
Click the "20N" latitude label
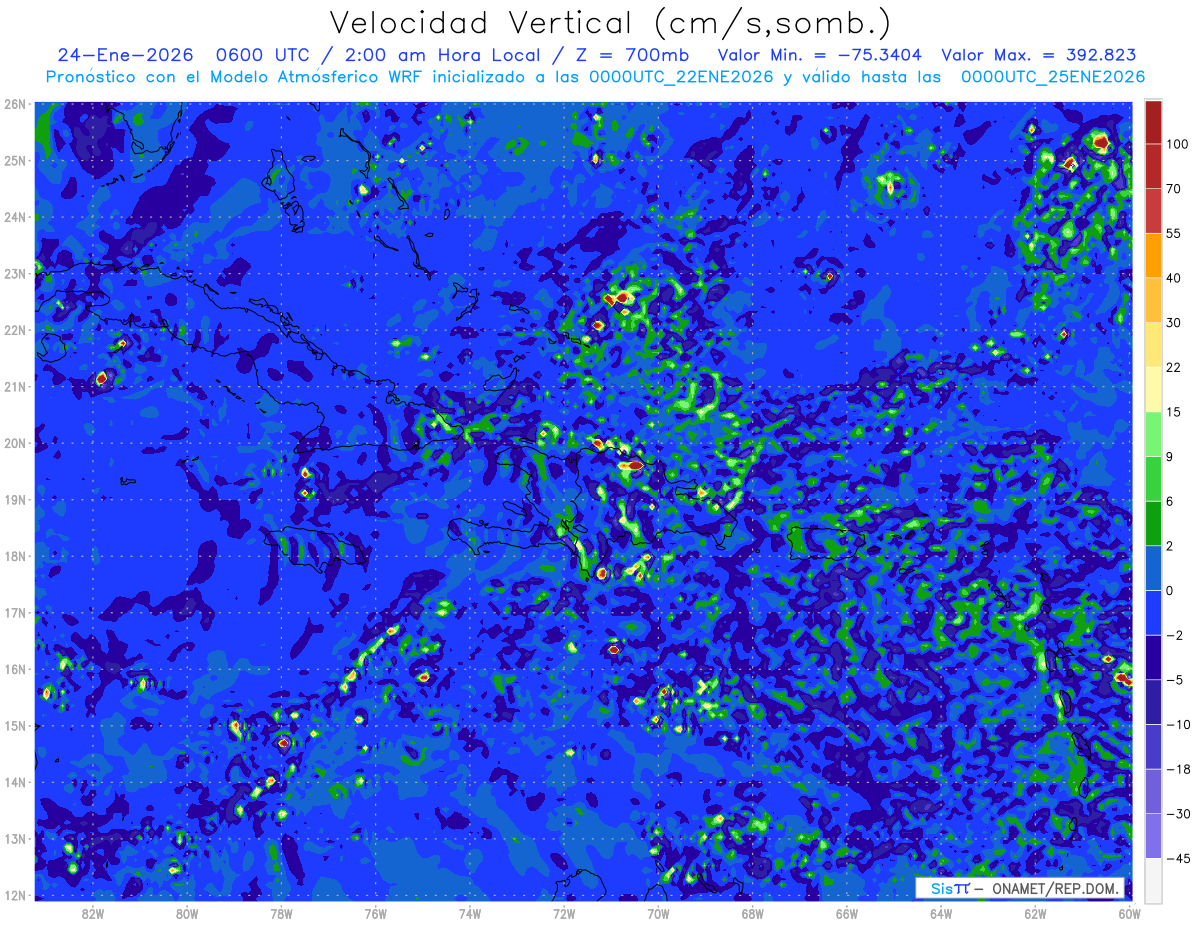pyautogui.click(x=15, y=443)
